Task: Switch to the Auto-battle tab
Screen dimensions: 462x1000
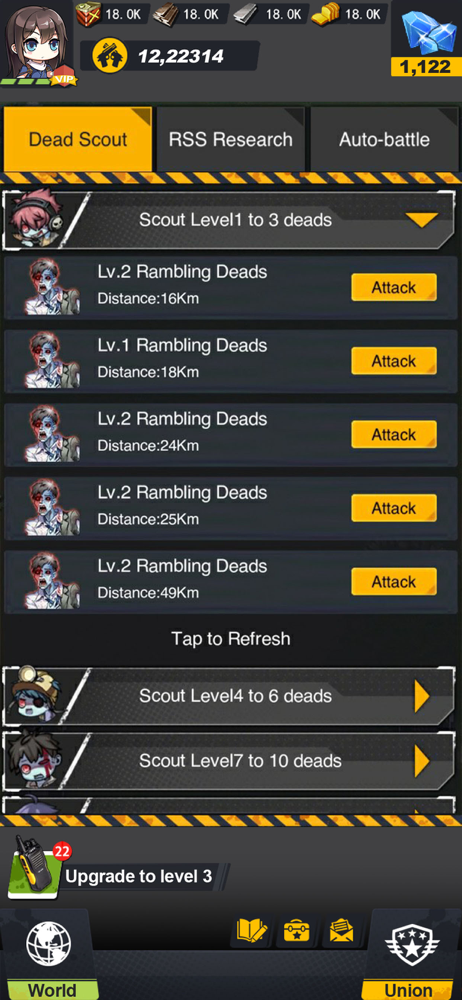Action: tap(384, 139)
